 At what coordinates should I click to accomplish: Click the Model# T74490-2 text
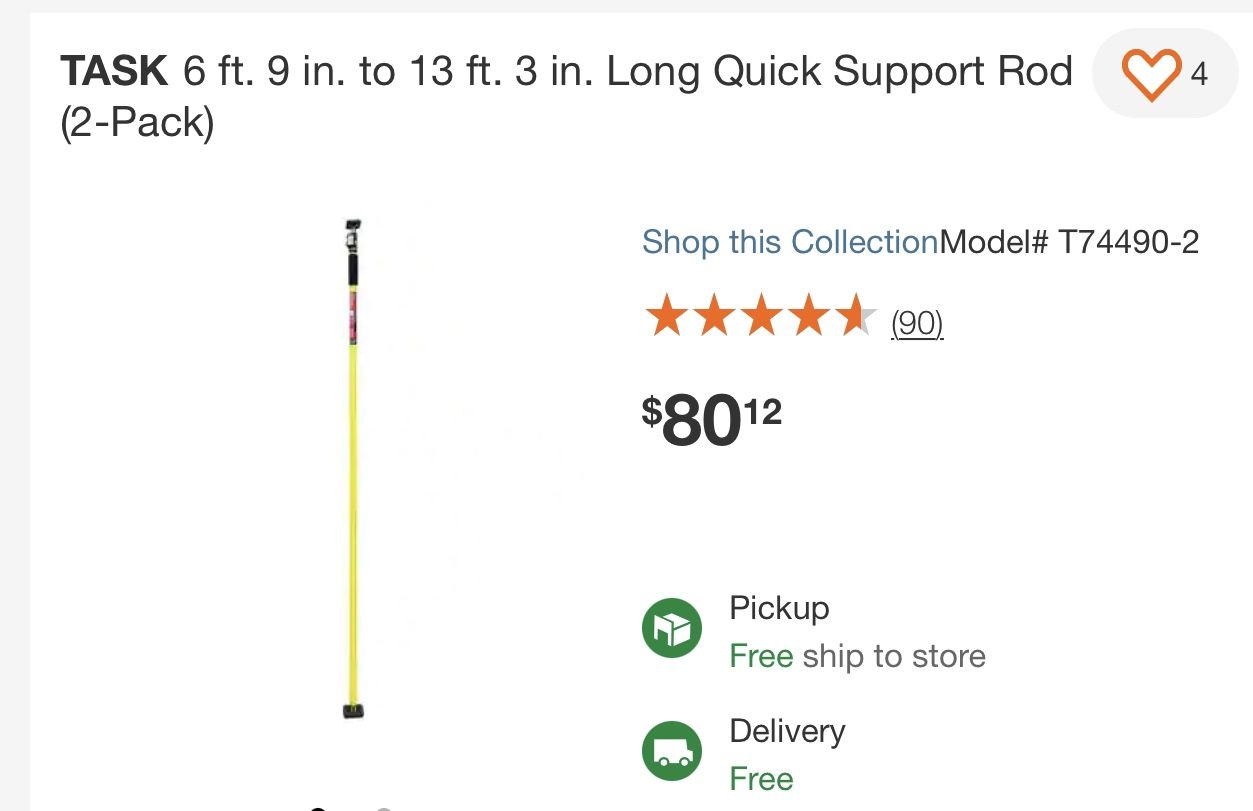[1069, 242]
